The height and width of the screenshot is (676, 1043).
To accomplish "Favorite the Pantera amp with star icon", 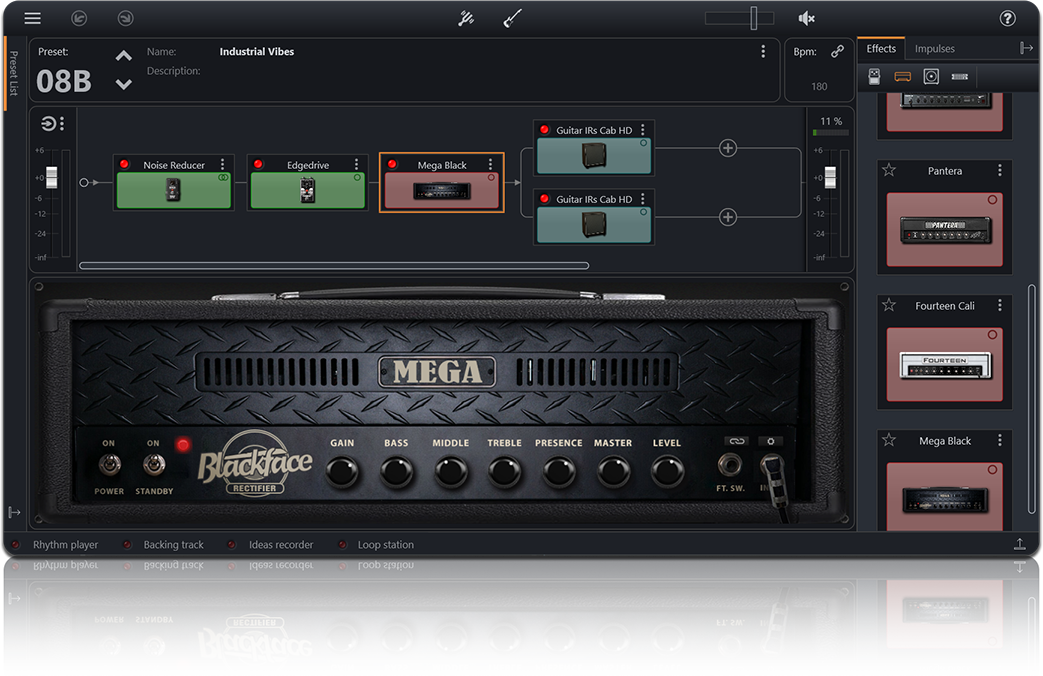I will (888, 171).
